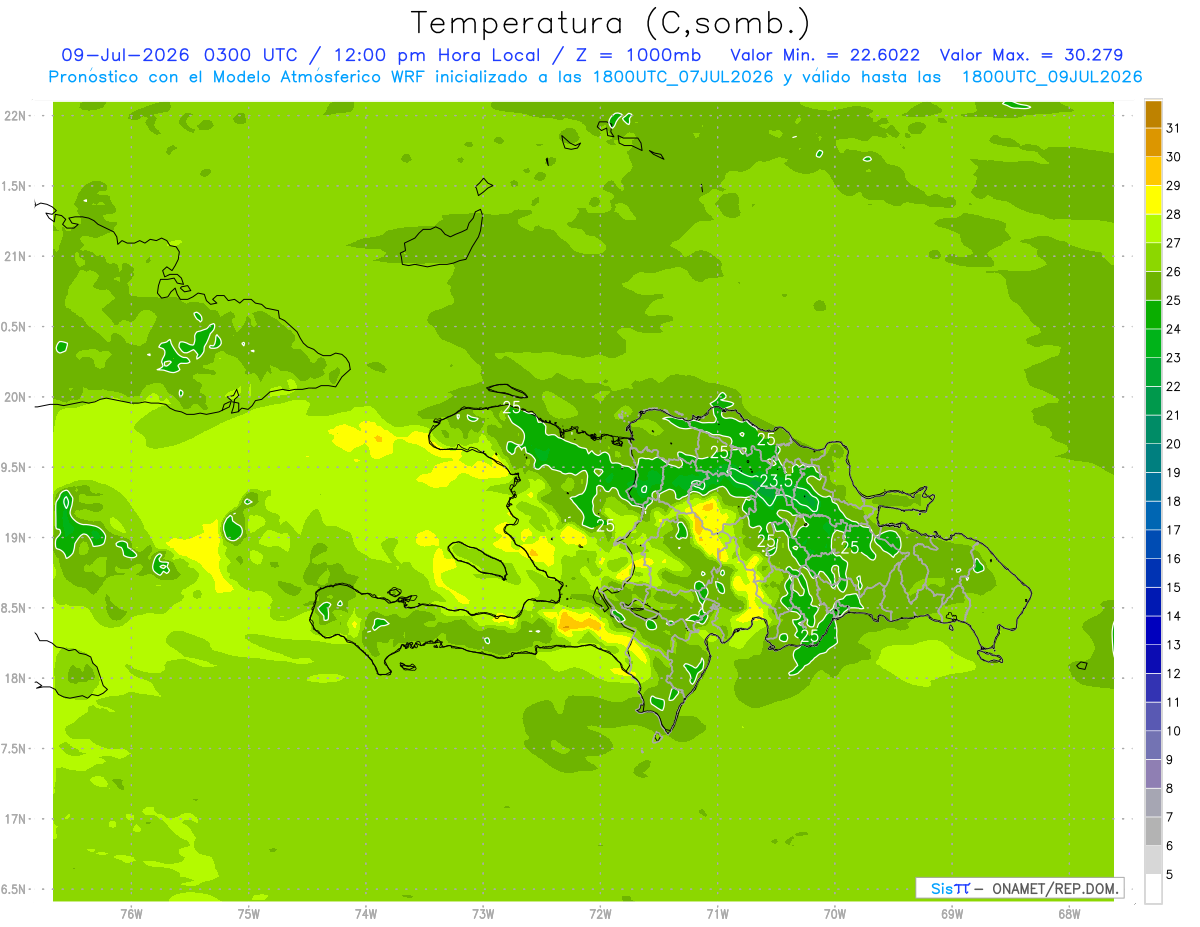Click the "21N" latitude label
This screenshot has width=1200, height=927.
[16, 256]
